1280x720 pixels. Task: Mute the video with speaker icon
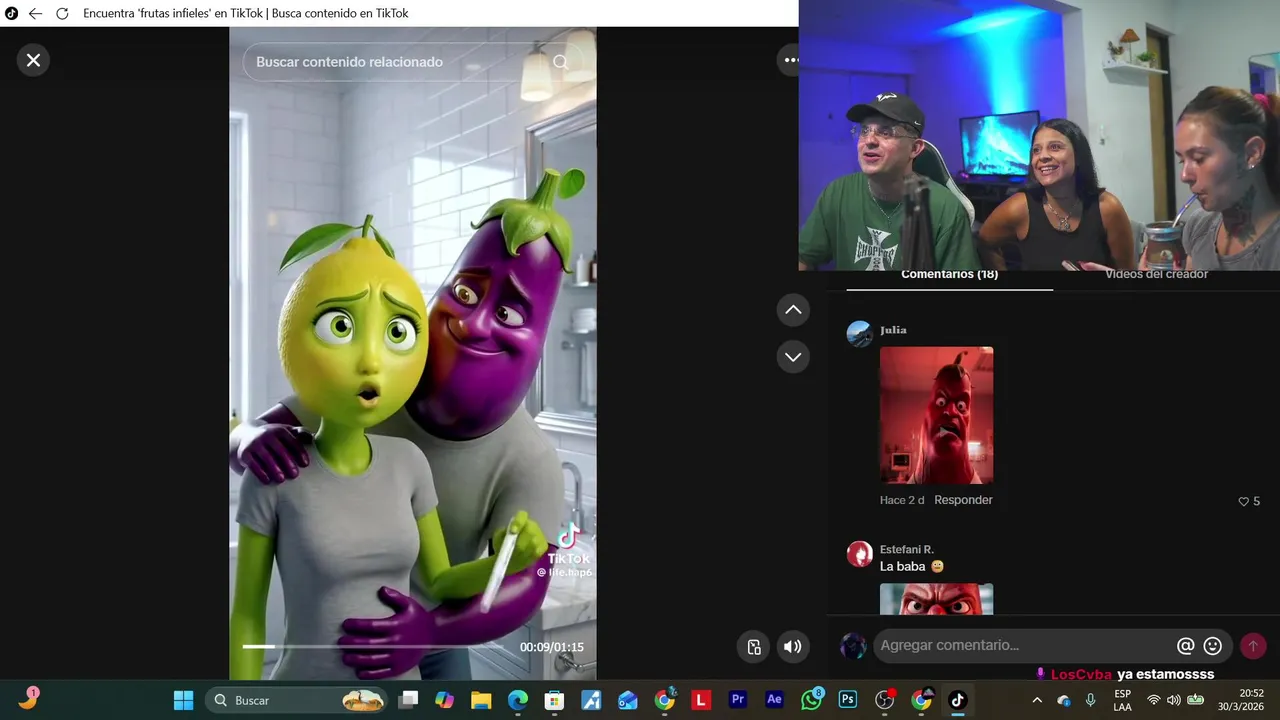793,647
